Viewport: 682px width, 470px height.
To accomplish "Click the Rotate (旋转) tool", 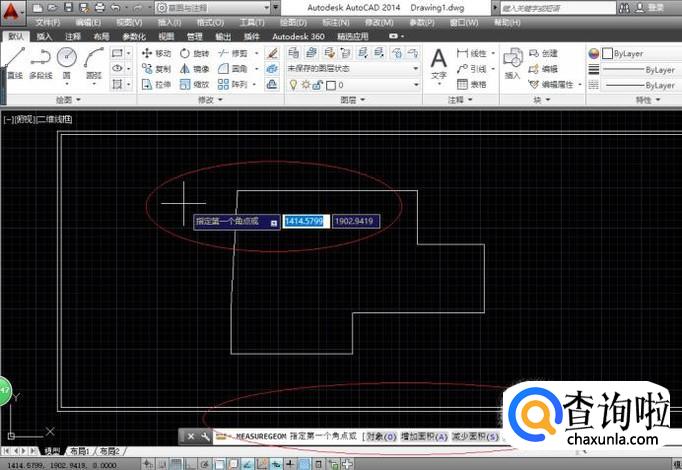I will click(x=196, y=53).
